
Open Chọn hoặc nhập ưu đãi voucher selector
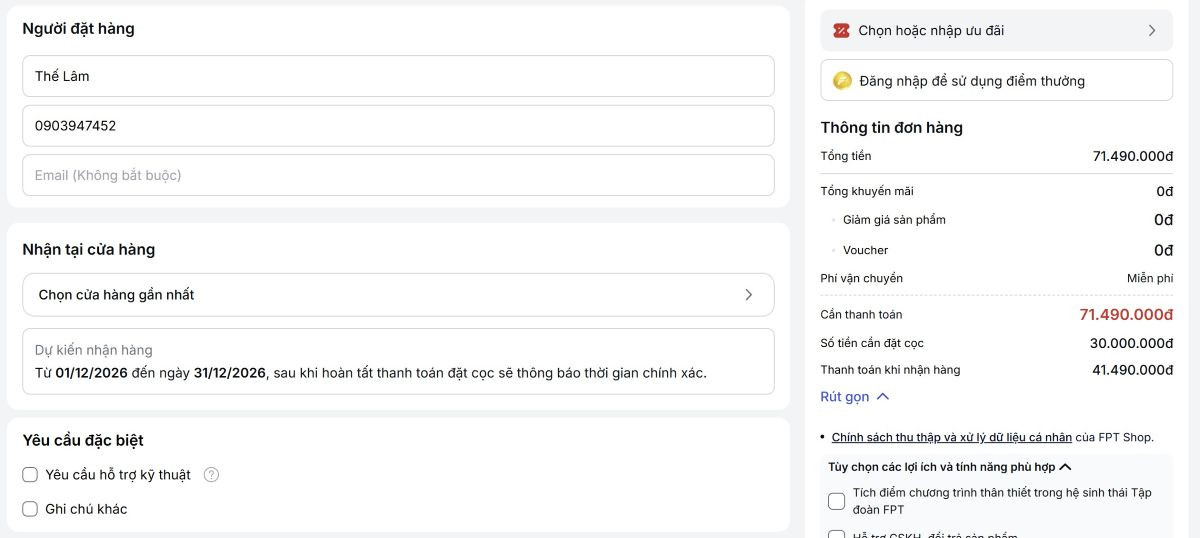(x=996, y=31)
